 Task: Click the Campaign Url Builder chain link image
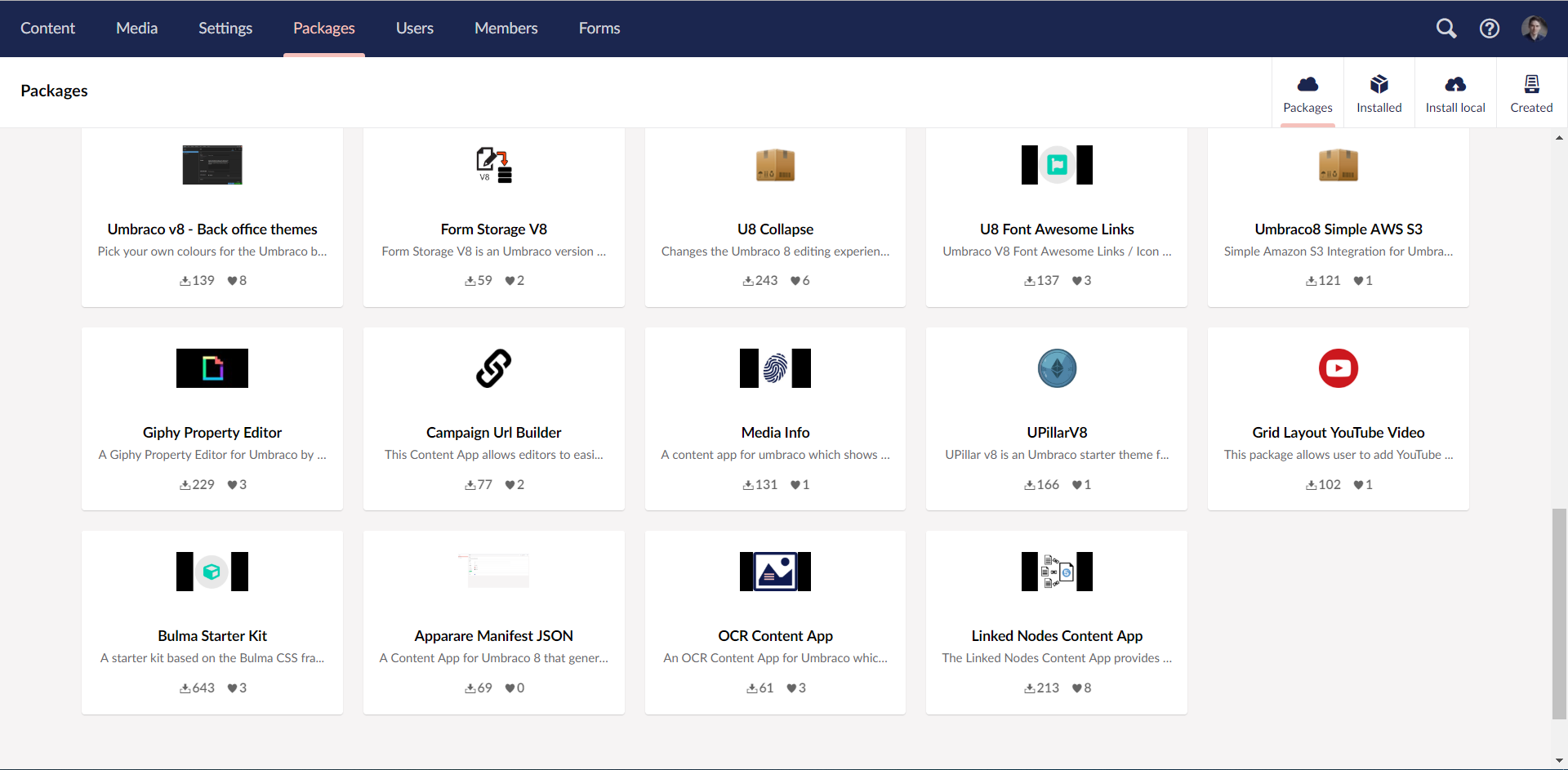pyautogui.click(x=493, y=368)
